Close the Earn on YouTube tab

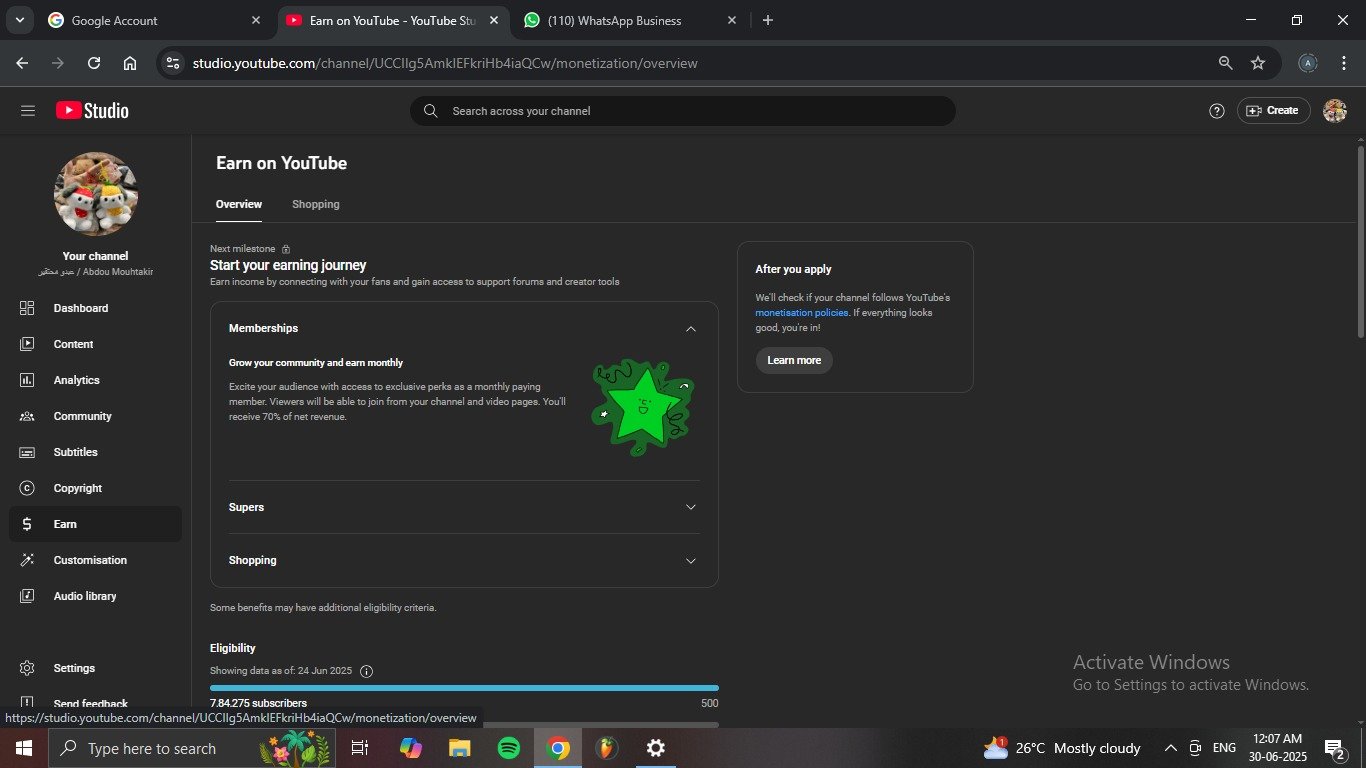(x=494, y=20)
